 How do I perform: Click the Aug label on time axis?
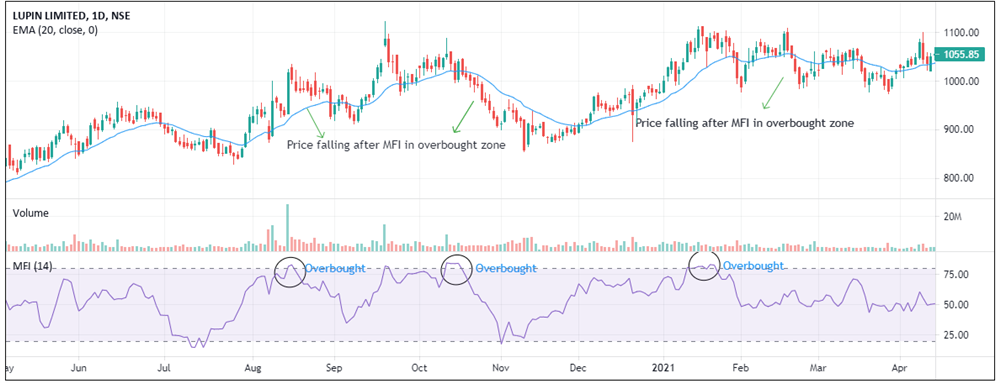click(254, 368)
